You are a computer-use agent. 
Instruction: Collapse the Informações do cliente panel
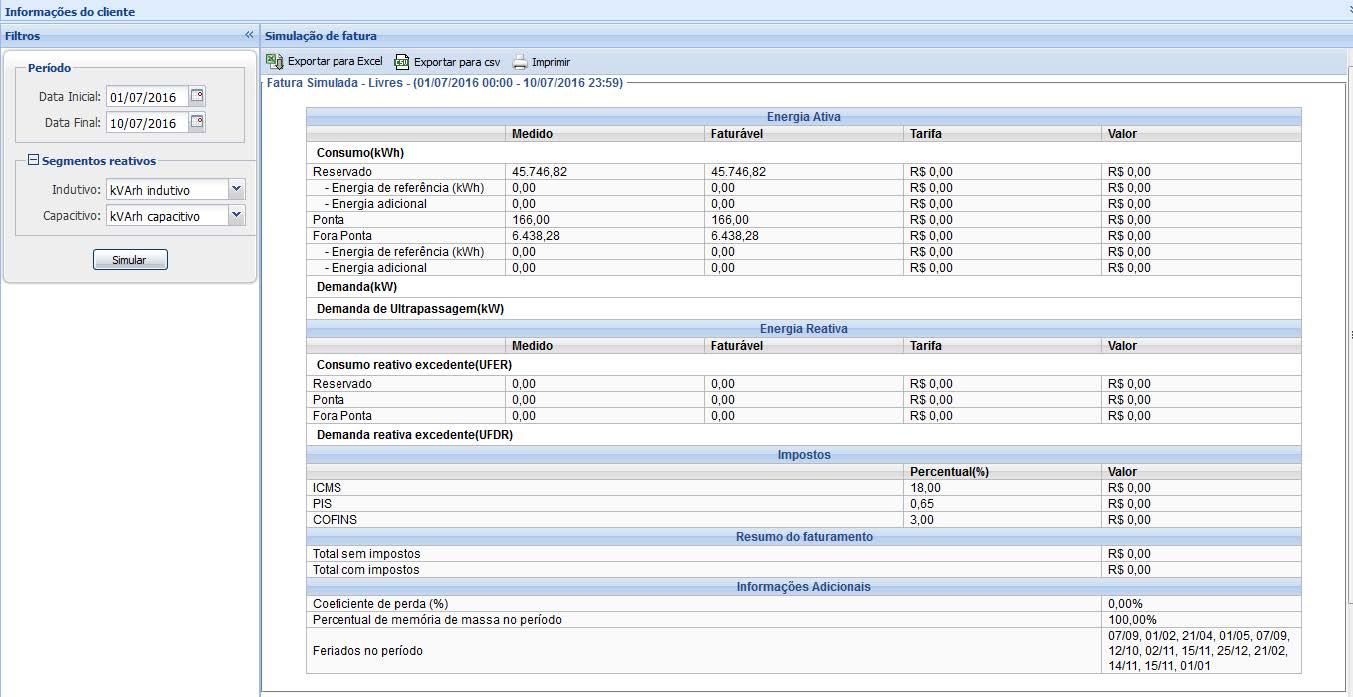1348,10
